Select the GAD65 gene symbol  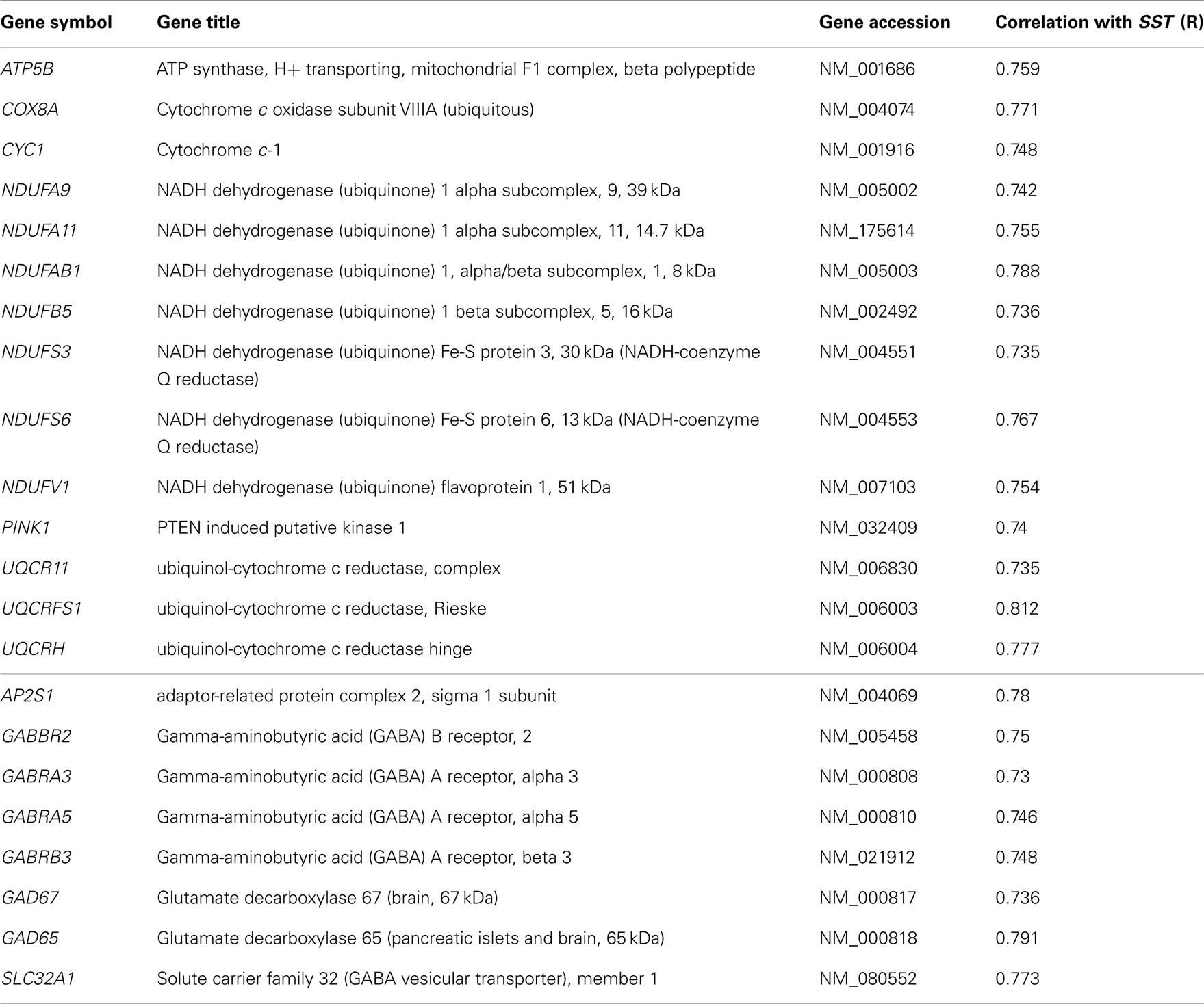tap(30, 938)
